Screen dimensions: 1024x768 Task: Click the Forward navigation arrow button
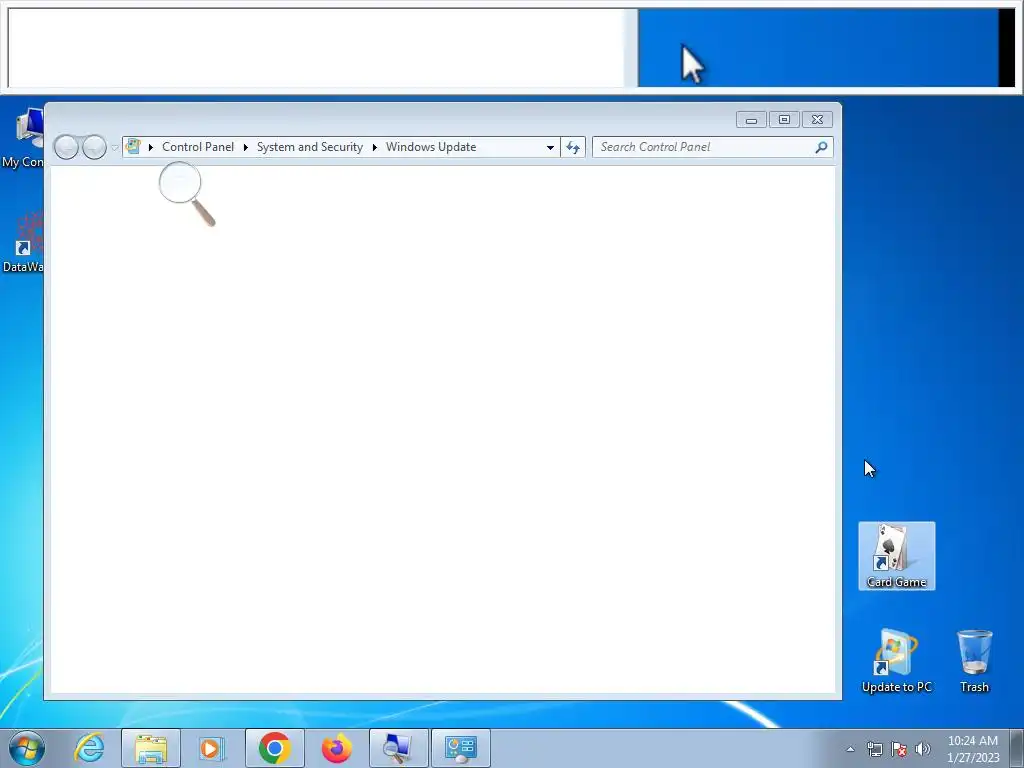click(94, 148)
